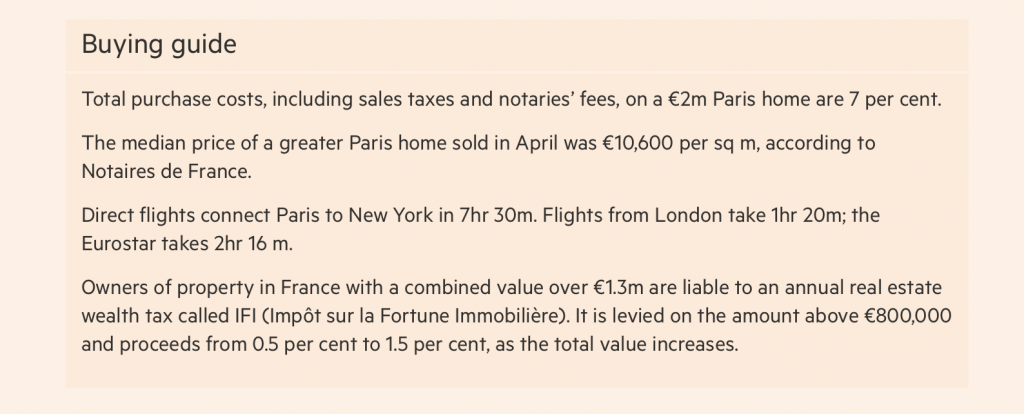
Task: Click the 'Buying guide' heading
Action: (159, 44)
